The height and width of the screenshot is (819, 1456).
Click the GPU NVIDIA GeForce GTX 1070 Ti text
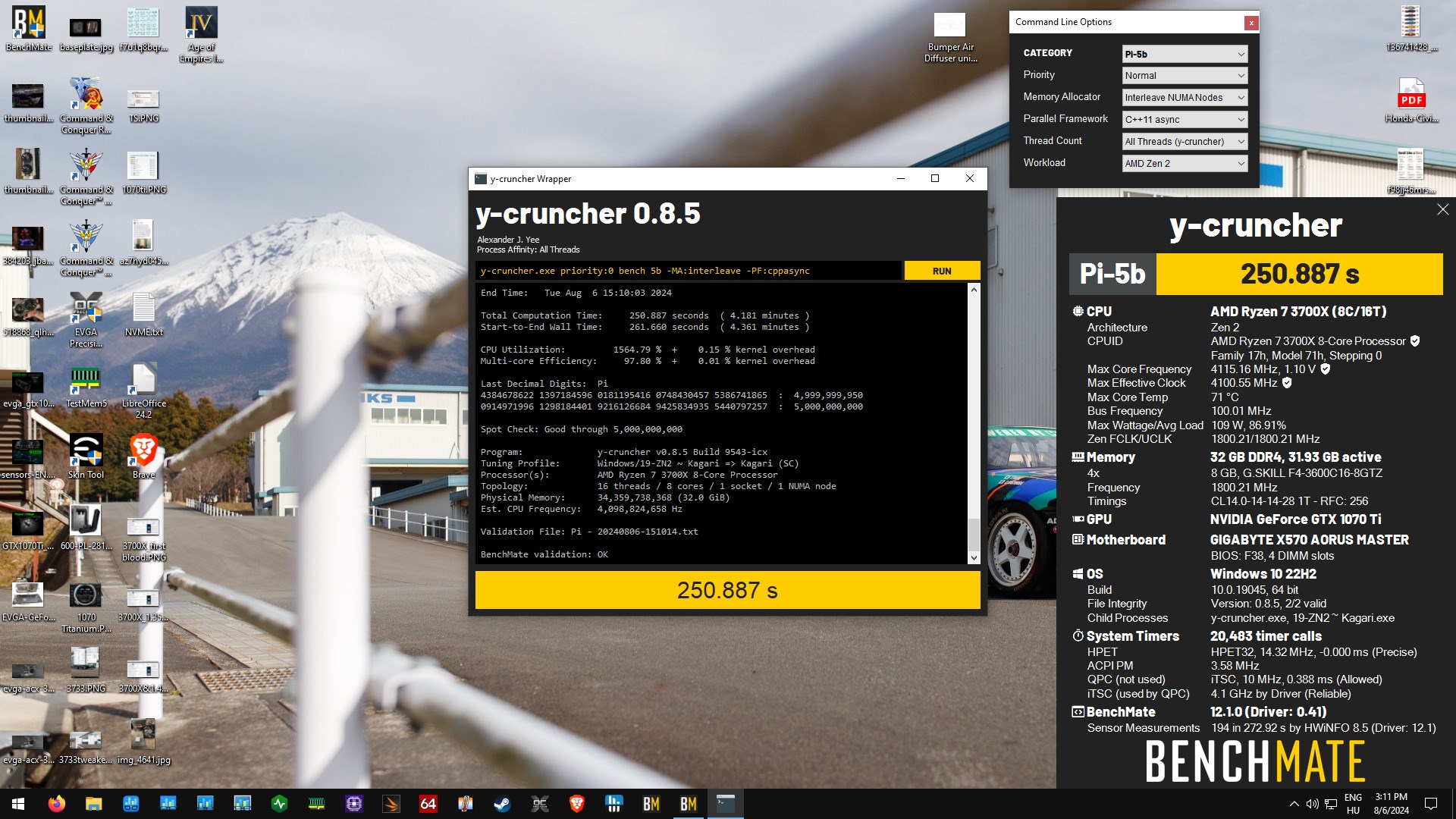1295,519
